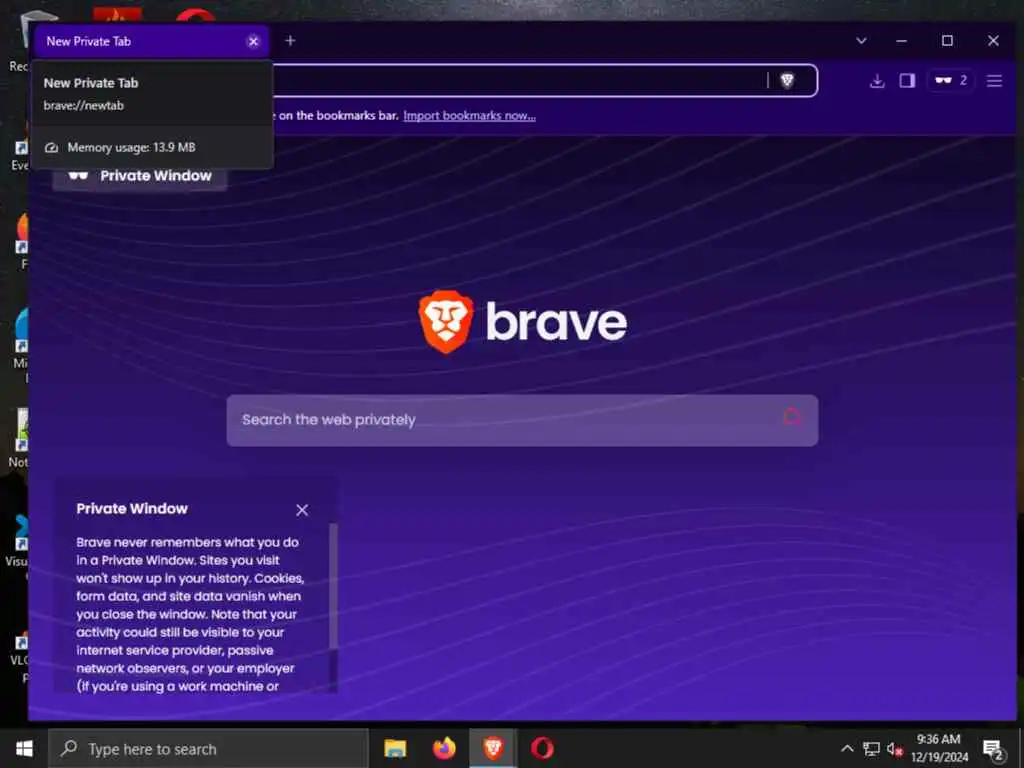Select the New Private Tab tab
The image size is (1024, 768).
152,41
